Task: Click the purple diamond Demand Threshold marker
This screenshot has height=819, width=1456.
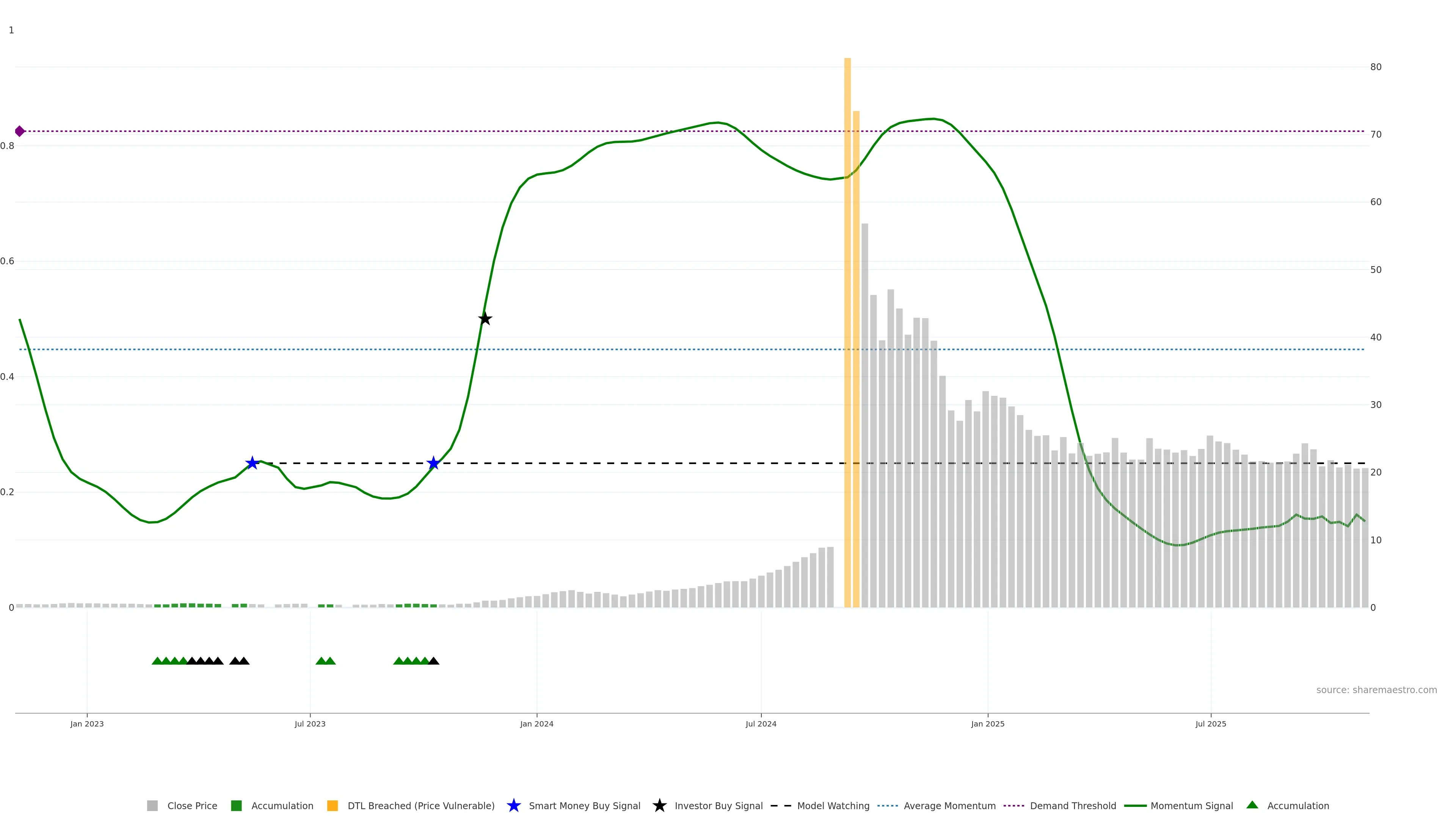Action: click(x=20, y=131)
